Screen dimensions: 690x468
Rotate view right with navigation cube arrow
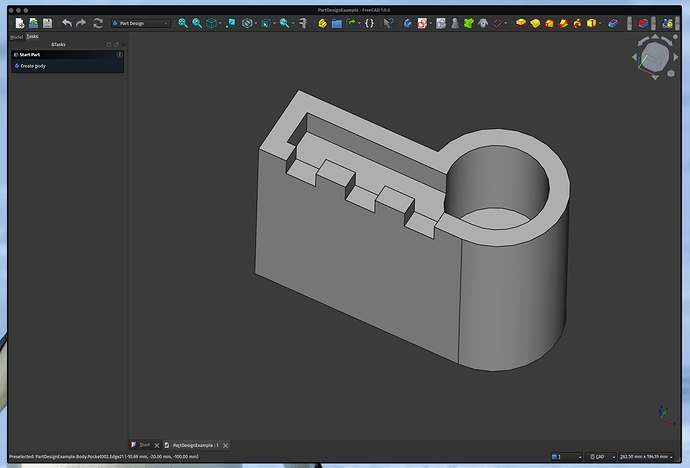(676, 57)
